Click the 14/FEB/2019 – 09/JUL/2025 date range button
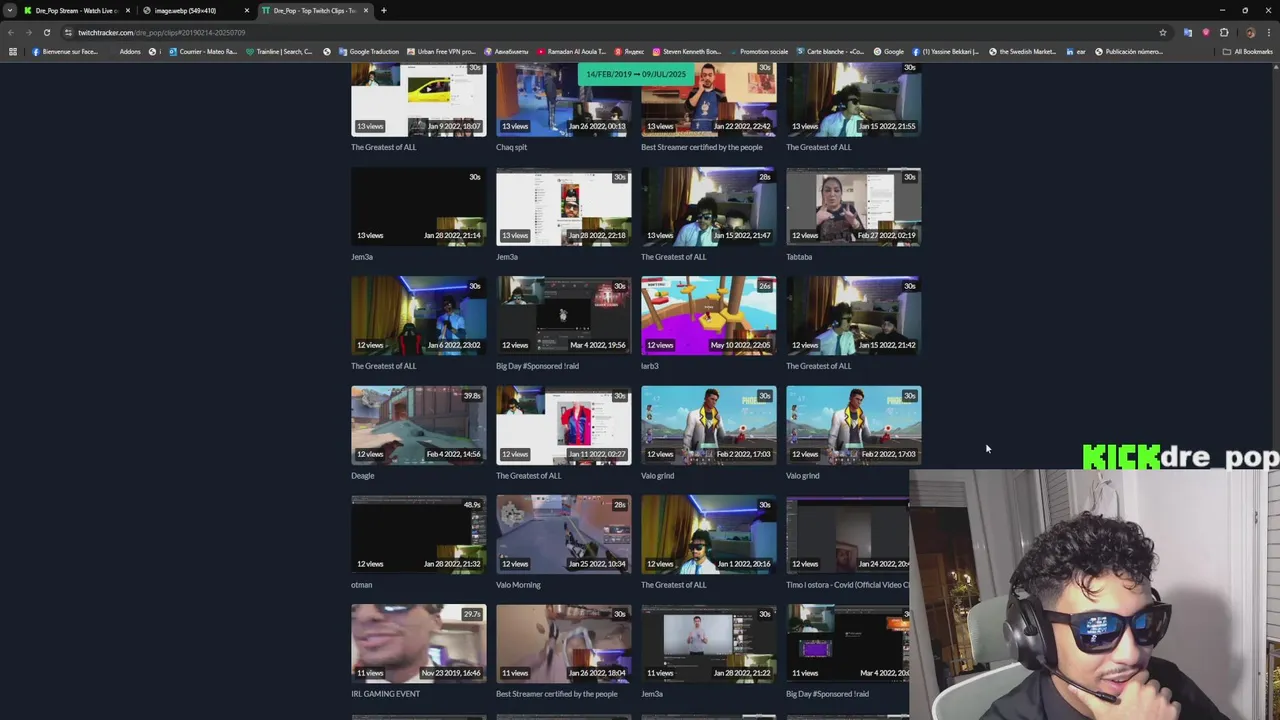Image resolution: width=1280 pixels, height=720 pixels. (636, 74)
